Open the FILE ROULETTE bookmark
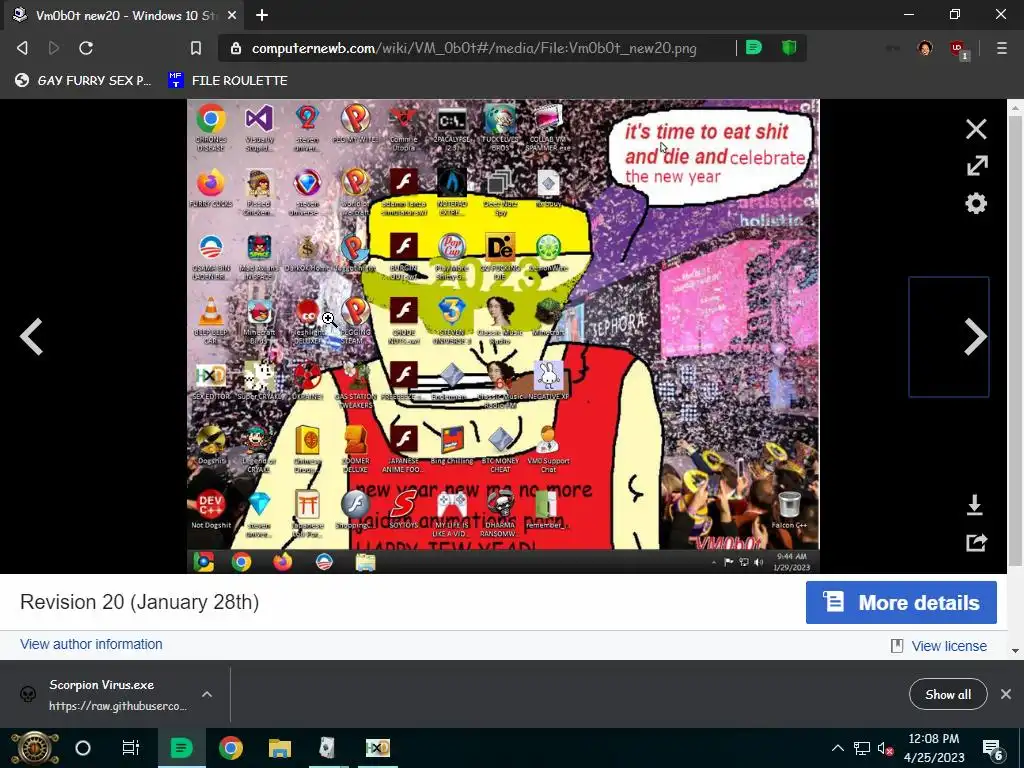1024x768 pixels. click(227, 80)
